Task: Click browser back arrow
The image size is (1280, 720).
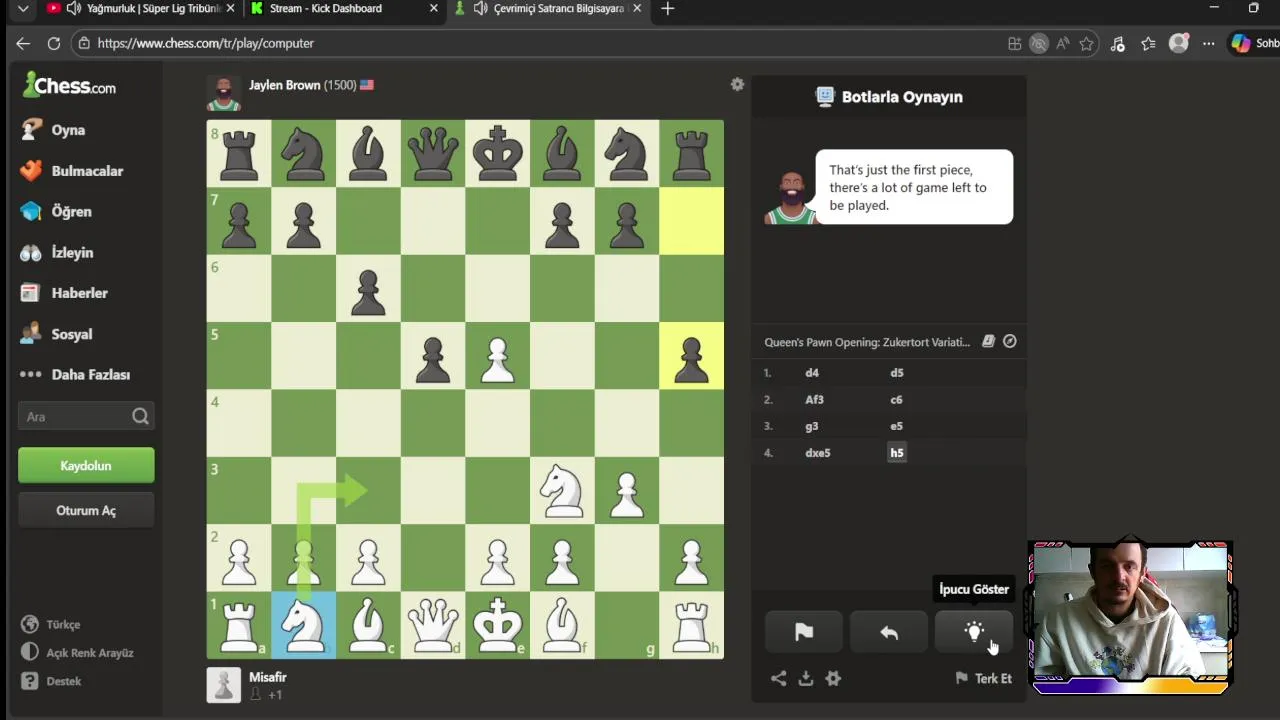Action: (23, 43)
